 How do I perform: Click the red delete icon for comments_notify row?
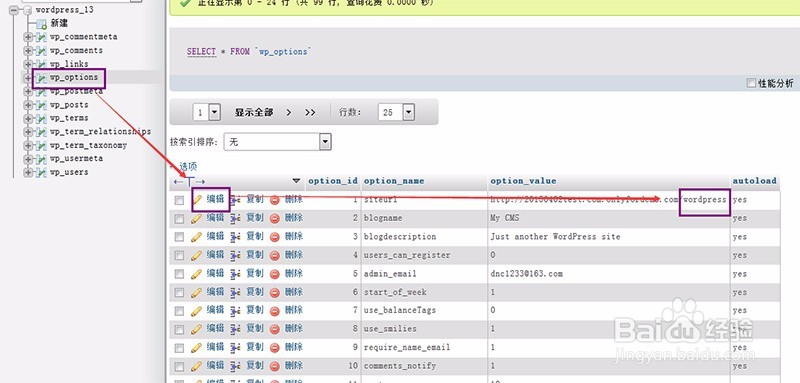[275, 367]
